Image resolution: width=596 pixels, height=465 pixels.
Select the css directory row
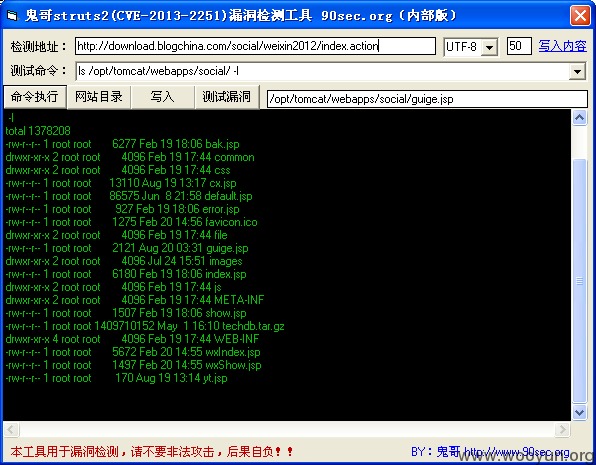[x=118, y=170]
